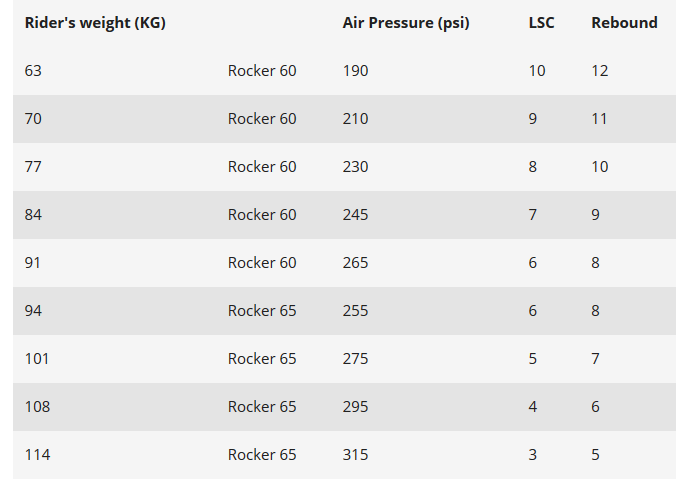The height and width of the screenshot is (481, 676).
Task: Select the Rebound column header
Action: point(624,23)
